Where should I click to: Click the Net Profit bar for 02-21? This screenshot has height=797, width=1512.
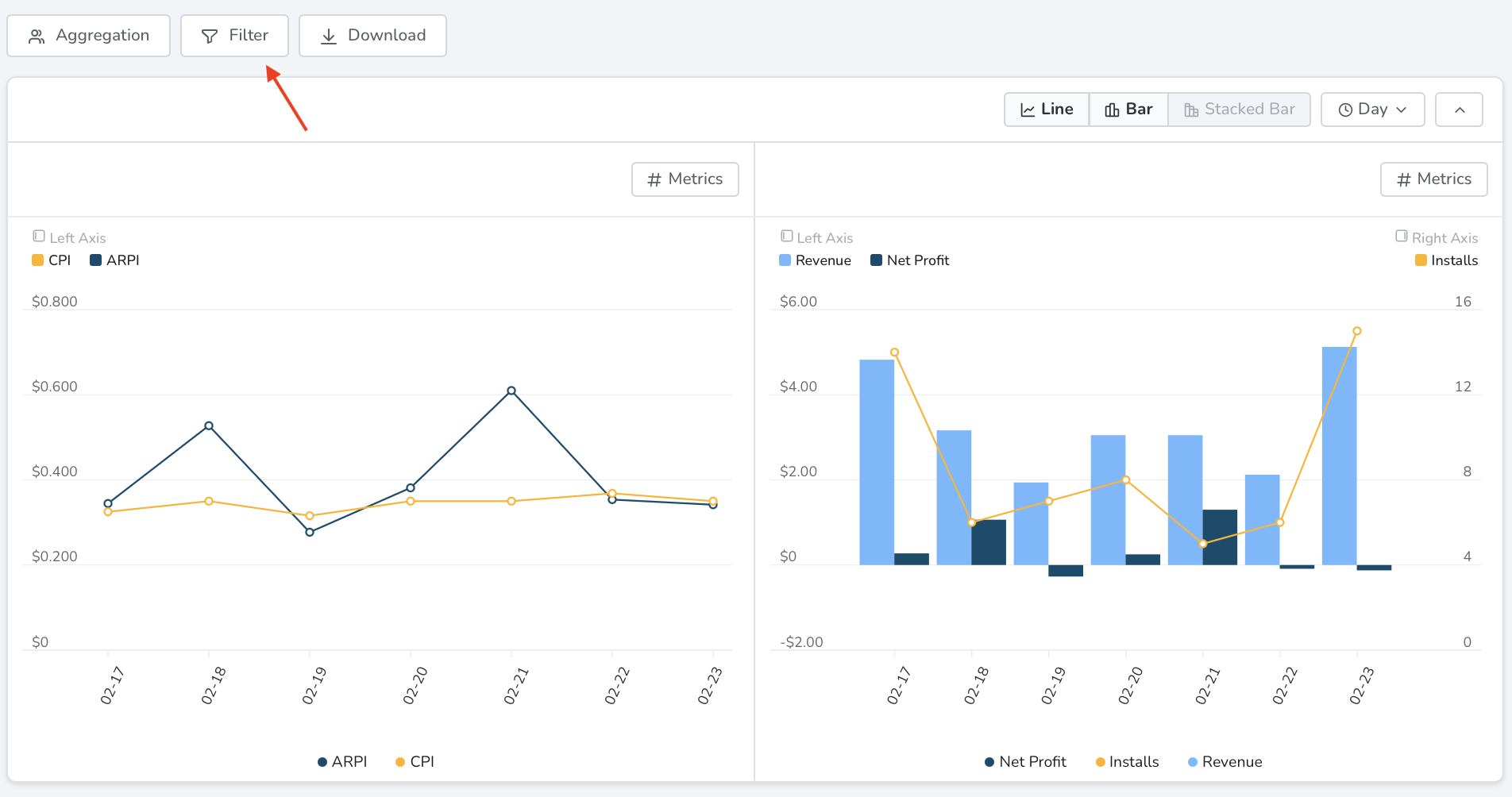pyautogui.click(x=1220, y=537)
